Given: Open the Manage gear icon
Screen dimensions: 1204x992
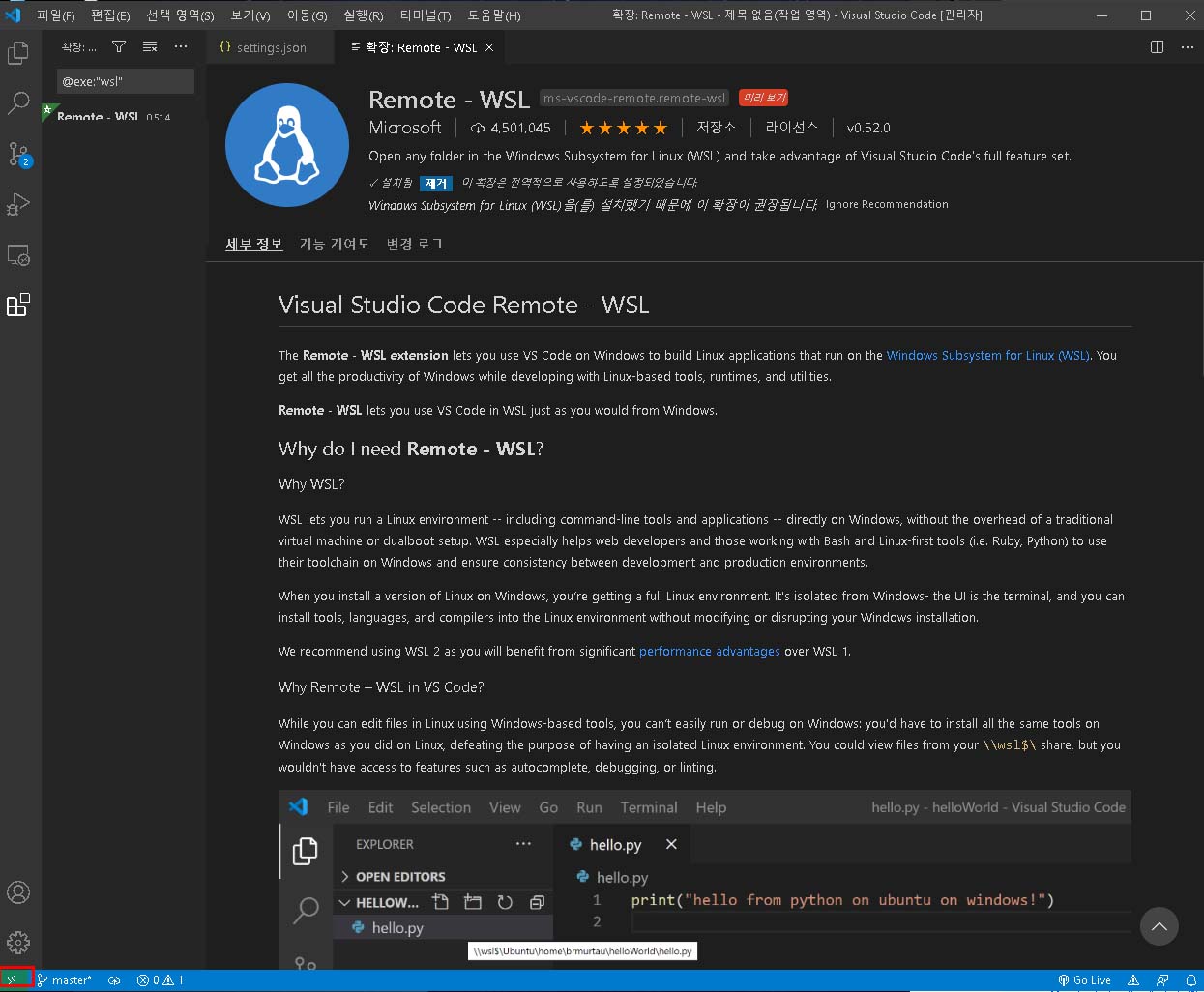Looking at the screenshot, I should (18, 942).
